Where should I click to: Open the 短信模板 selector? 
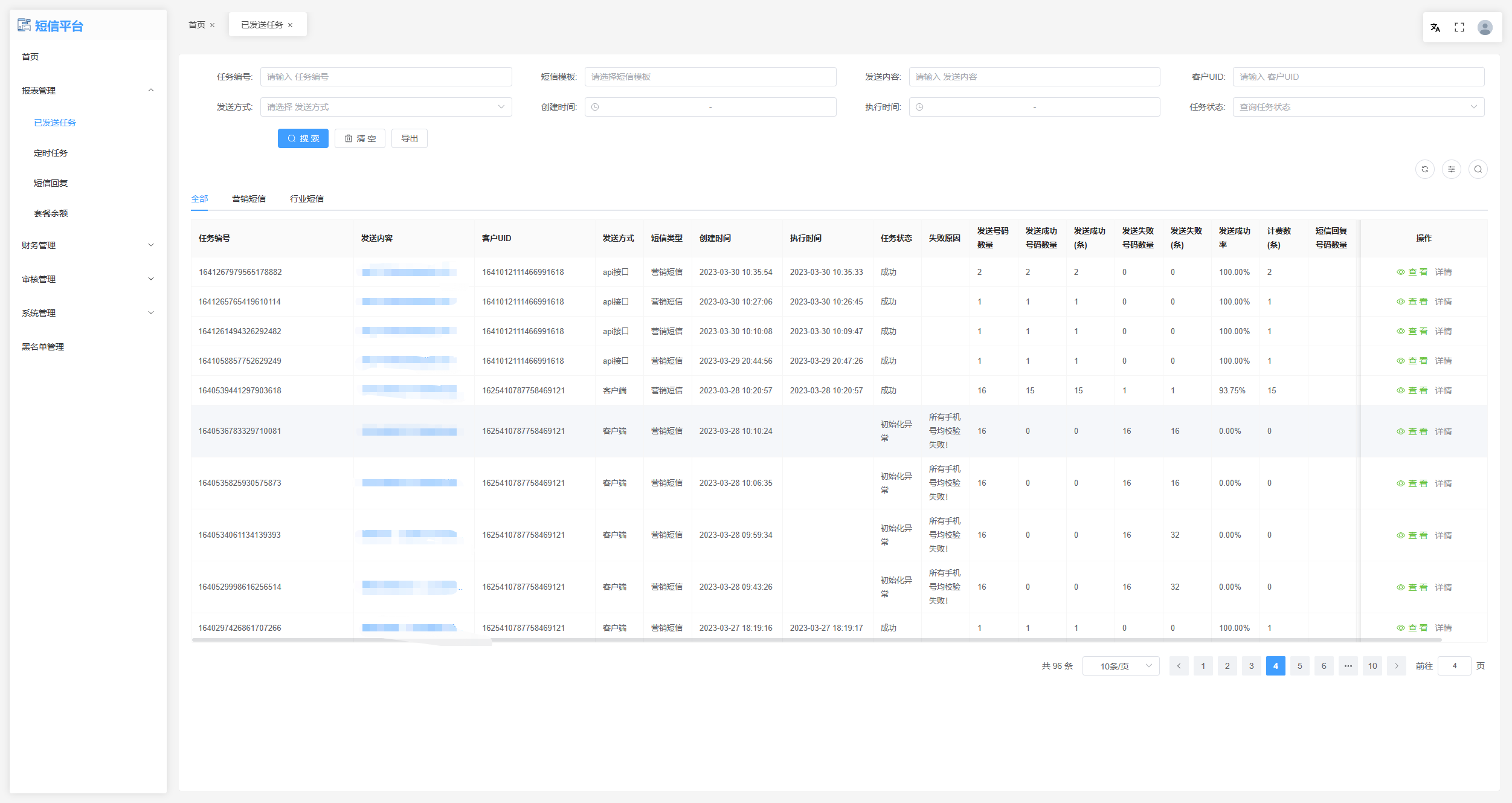[710, 77]
